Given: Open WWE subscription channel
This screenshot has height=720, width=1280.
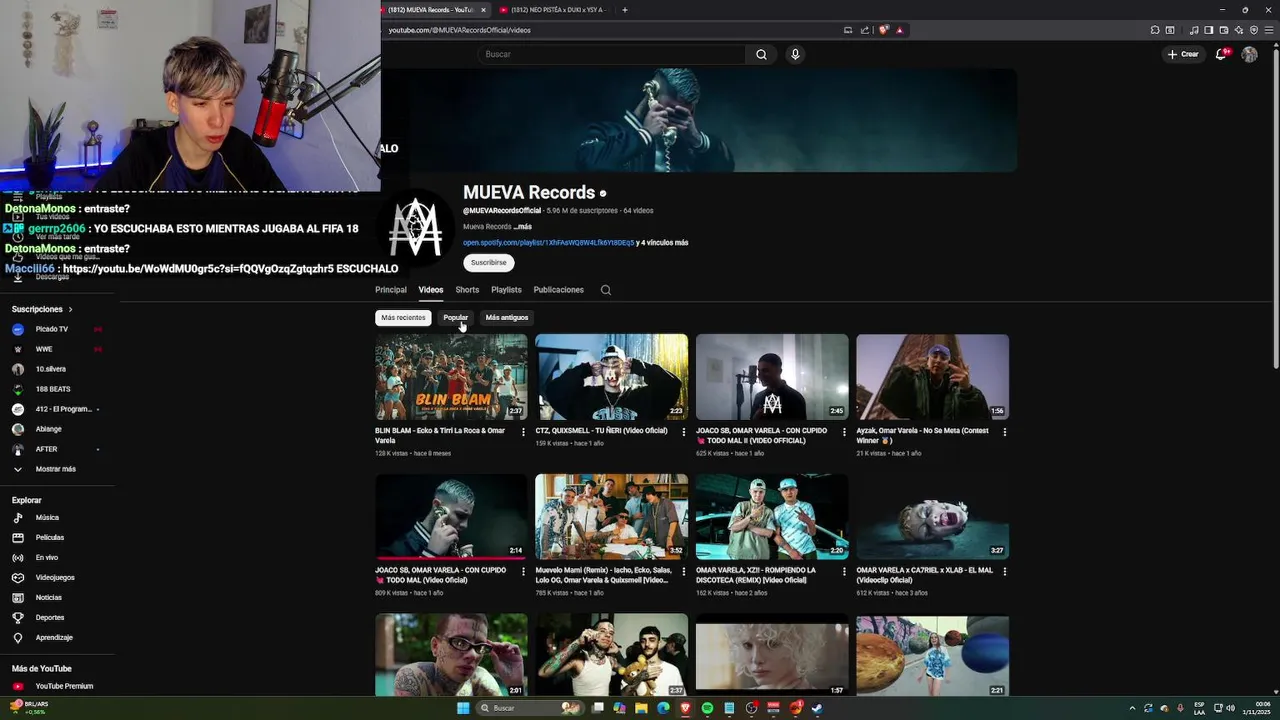Looking at the screenshot, I should 44,349.
